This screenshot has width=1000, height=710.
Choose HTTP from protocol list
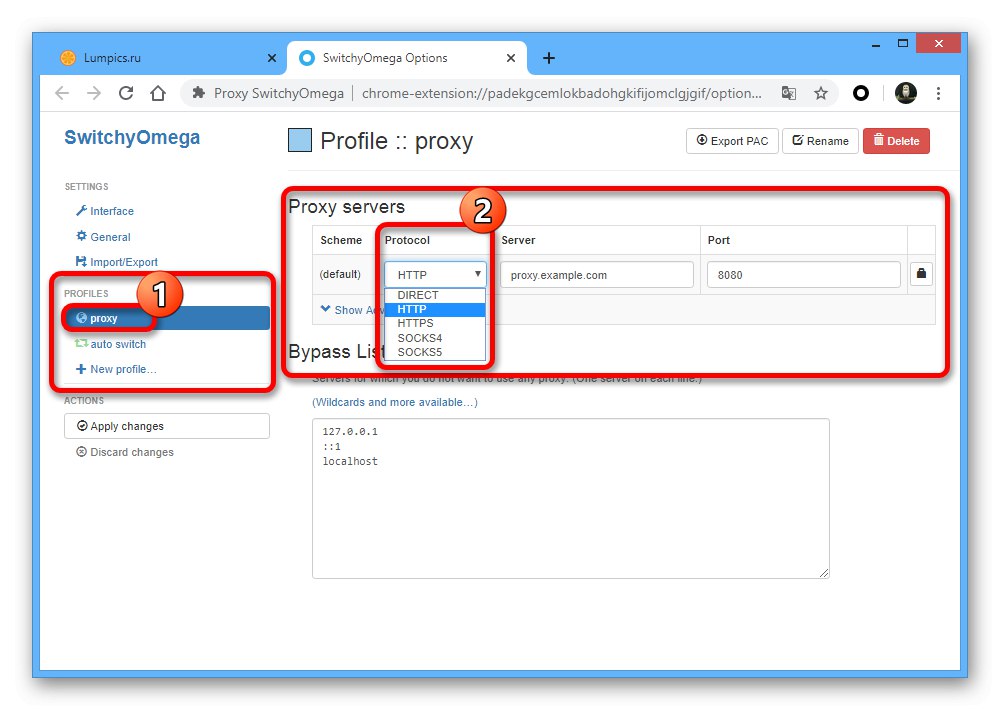click(x=436, y=309)
